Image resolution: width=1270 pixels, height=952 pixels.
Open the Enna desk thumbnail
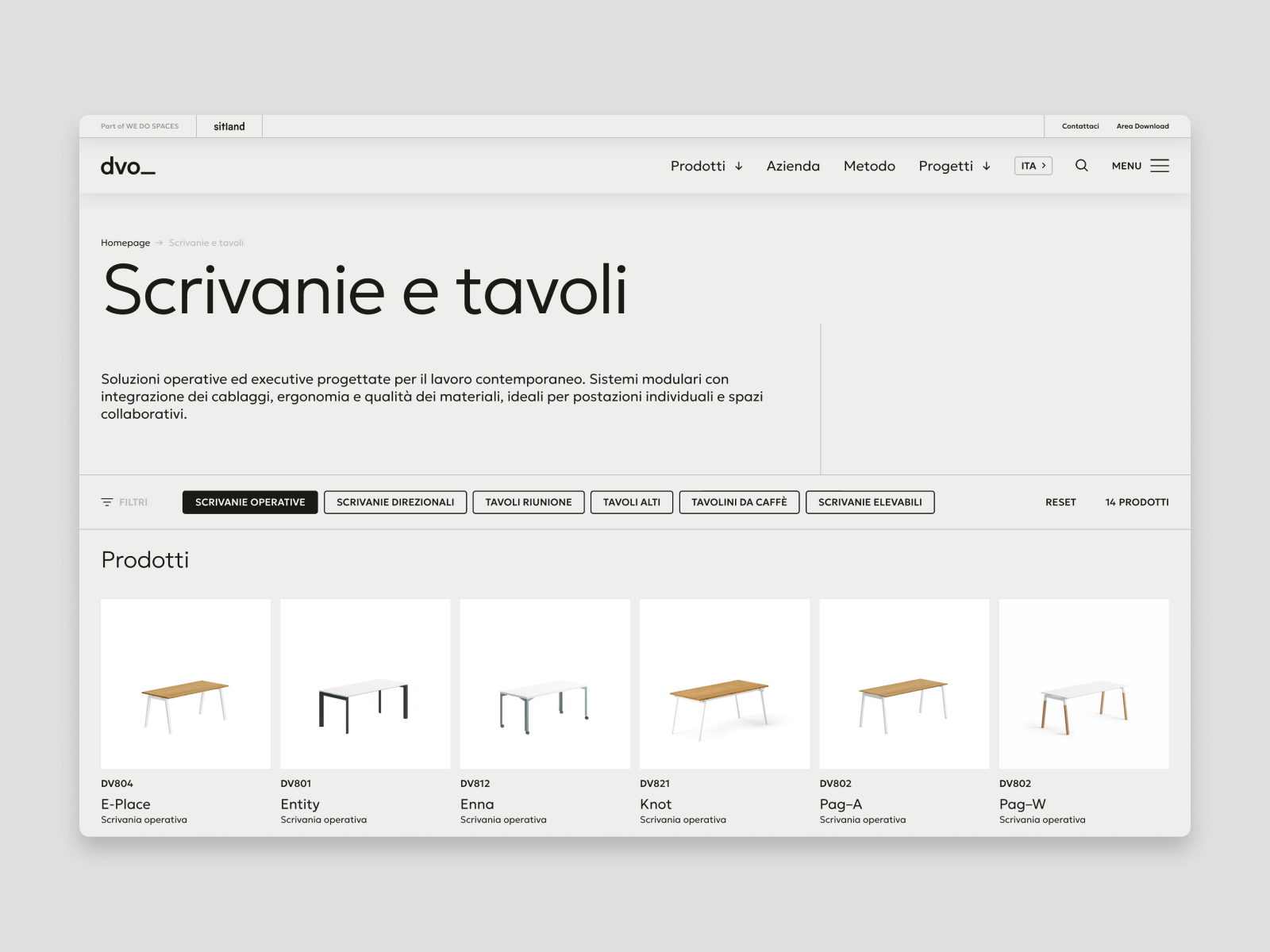point(545,684)
